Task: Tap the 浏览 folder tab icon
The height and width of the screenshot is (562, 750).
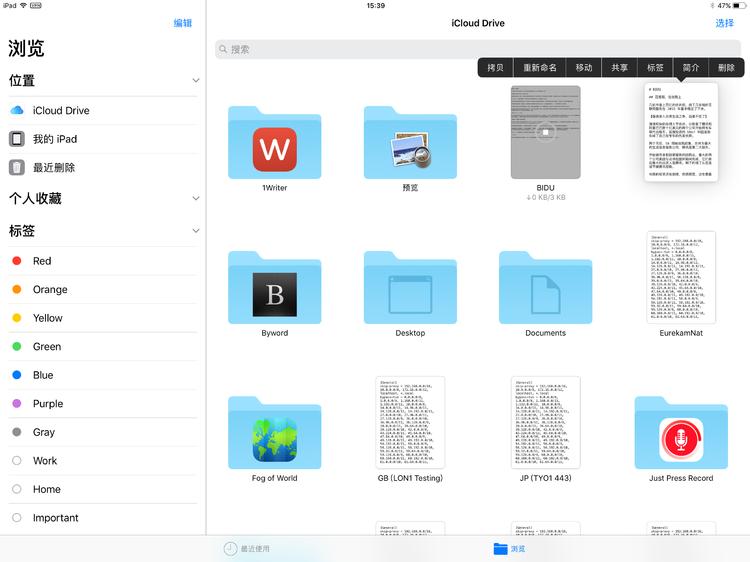Action: [500, 549]
